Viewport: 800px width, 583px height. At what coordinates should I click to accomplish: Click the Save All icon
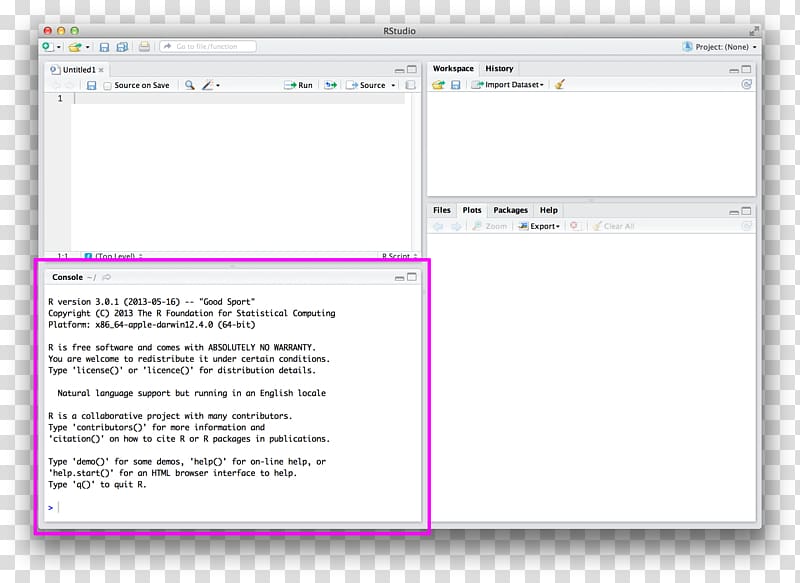point(122,47)
